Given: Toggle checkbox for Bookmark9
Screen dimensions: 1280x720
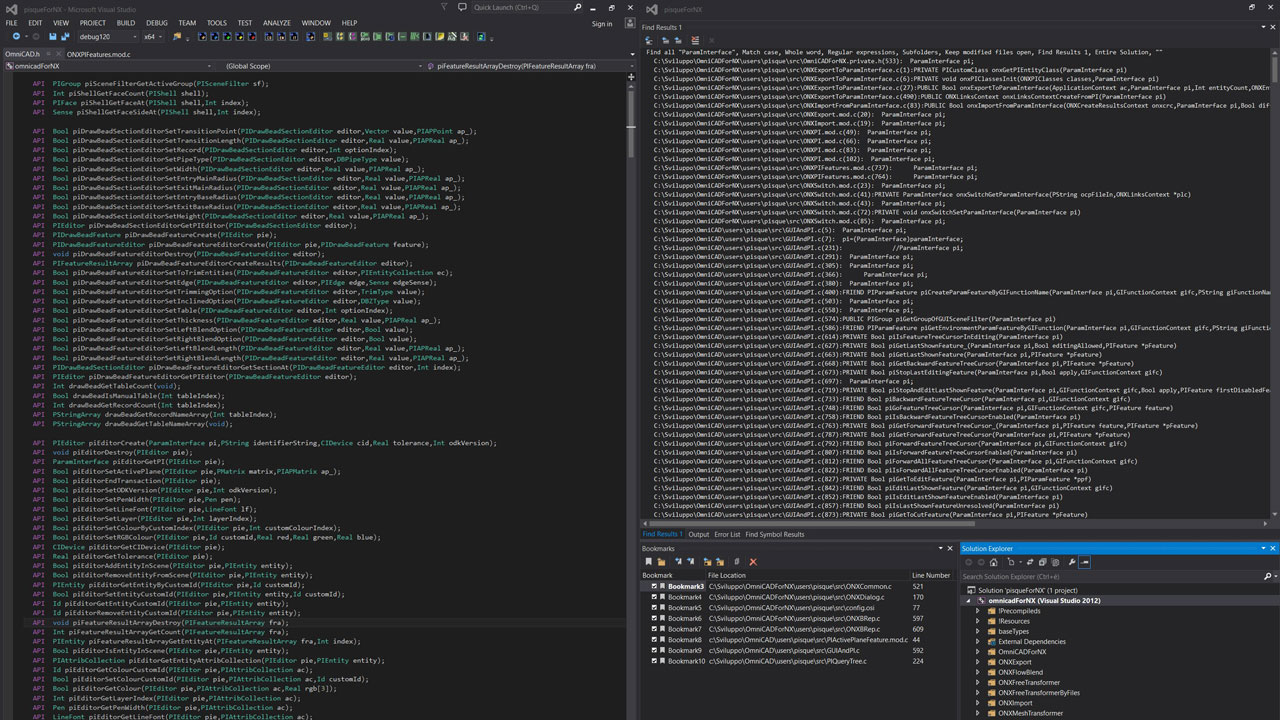Looking at the screenshot, I should pos(654,651).
